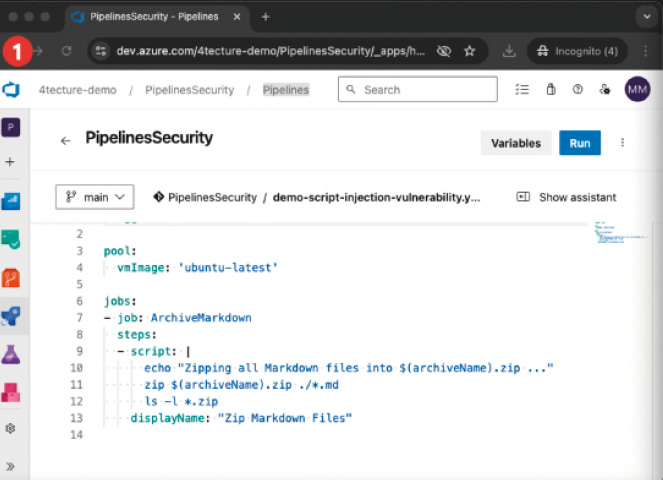Image resolution: width=663 pixels, height=480 pixels.
Task: Click the code minimap in the editor
Action: 620,233
